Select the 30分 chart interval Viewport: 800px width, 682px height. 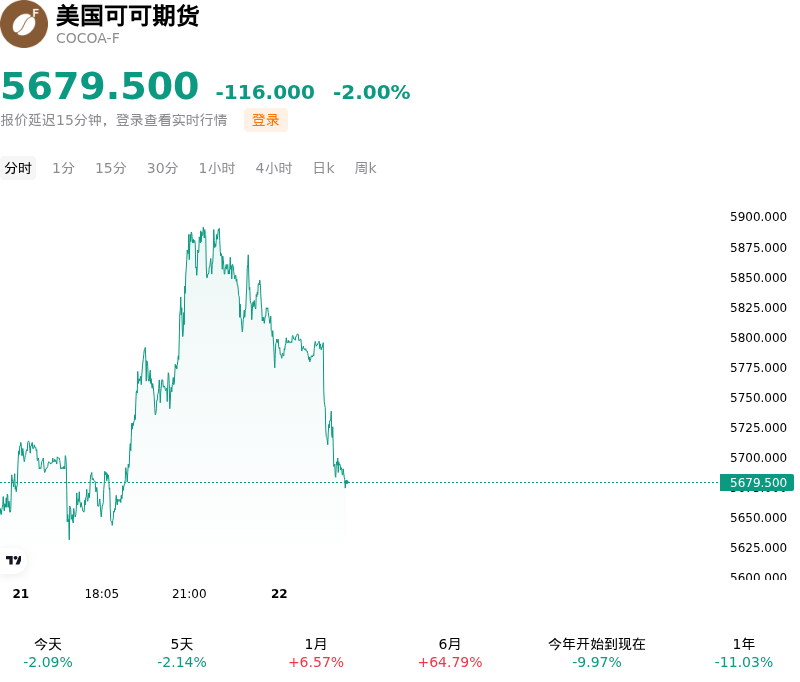click(x=162, y=168)
